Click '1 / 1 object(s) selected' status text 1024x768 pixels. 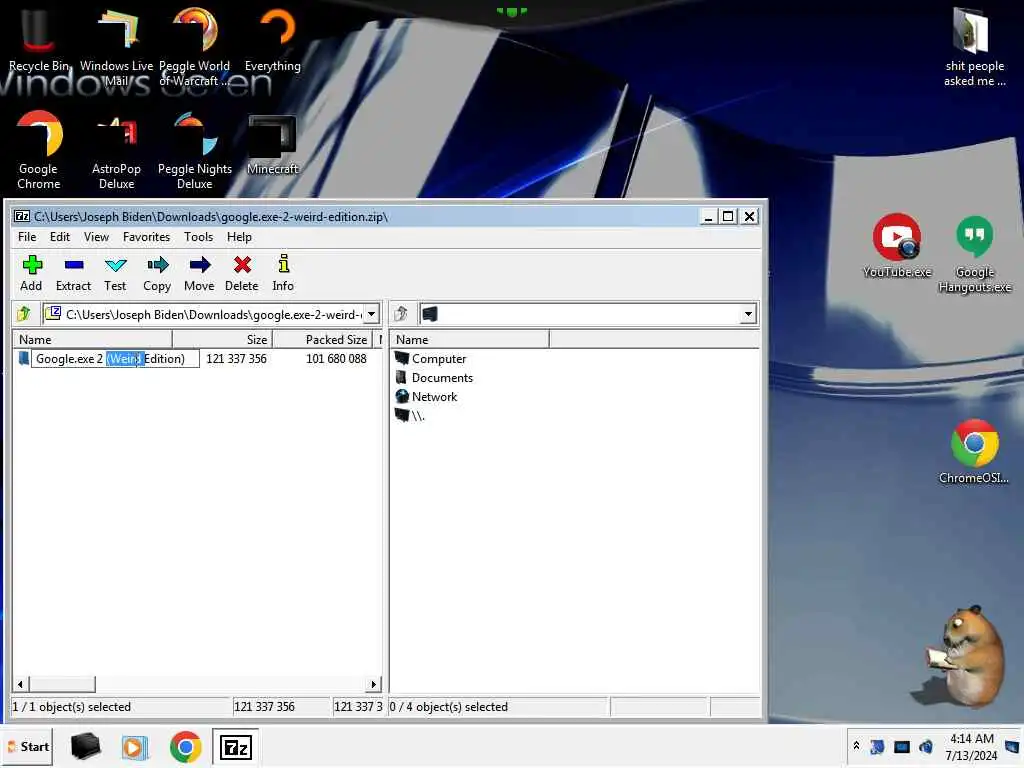(72, 707)
